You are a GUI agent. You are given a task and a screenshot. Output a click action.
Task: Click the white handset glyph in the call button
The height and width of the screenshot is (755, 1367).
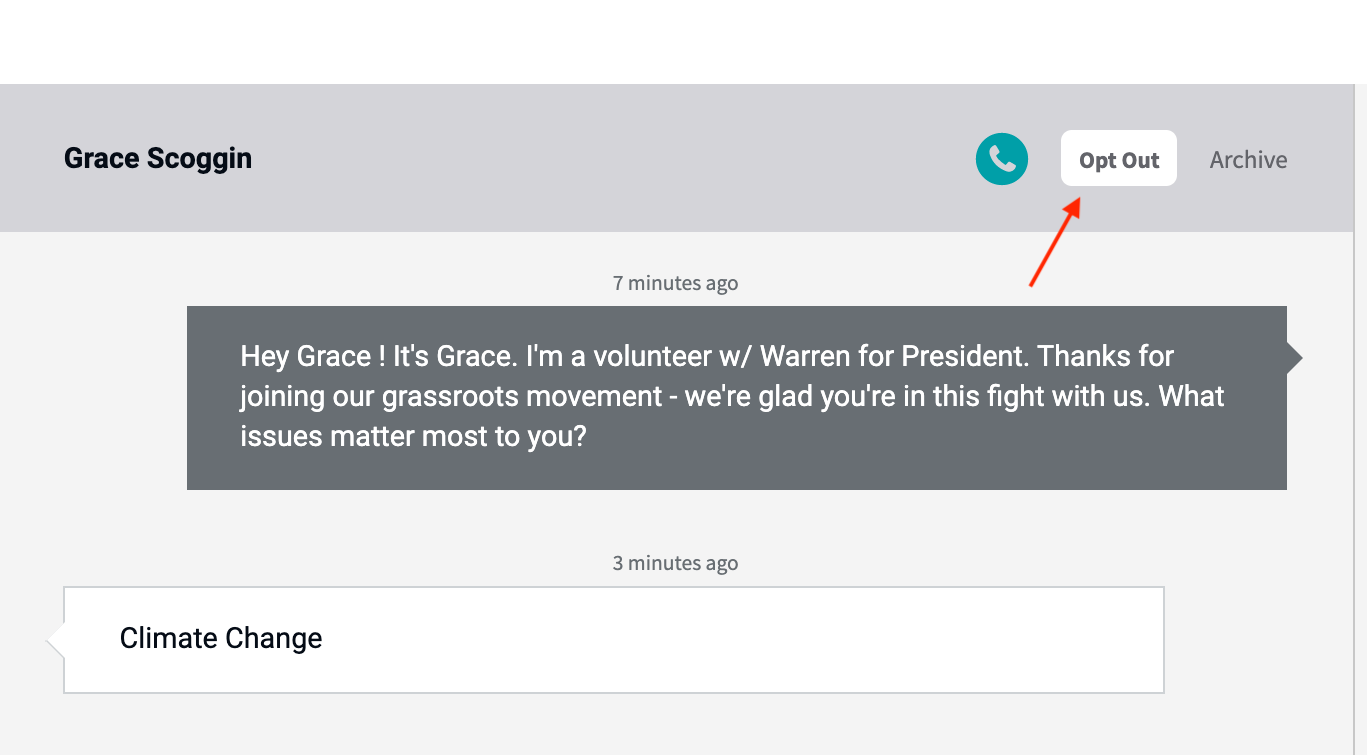click(x=1002, y=159)
